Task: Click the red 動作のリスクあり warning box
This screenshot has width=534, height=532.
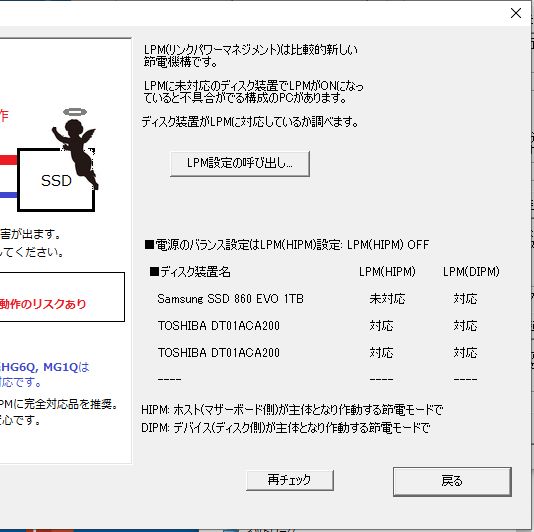Action: [62, 297]
